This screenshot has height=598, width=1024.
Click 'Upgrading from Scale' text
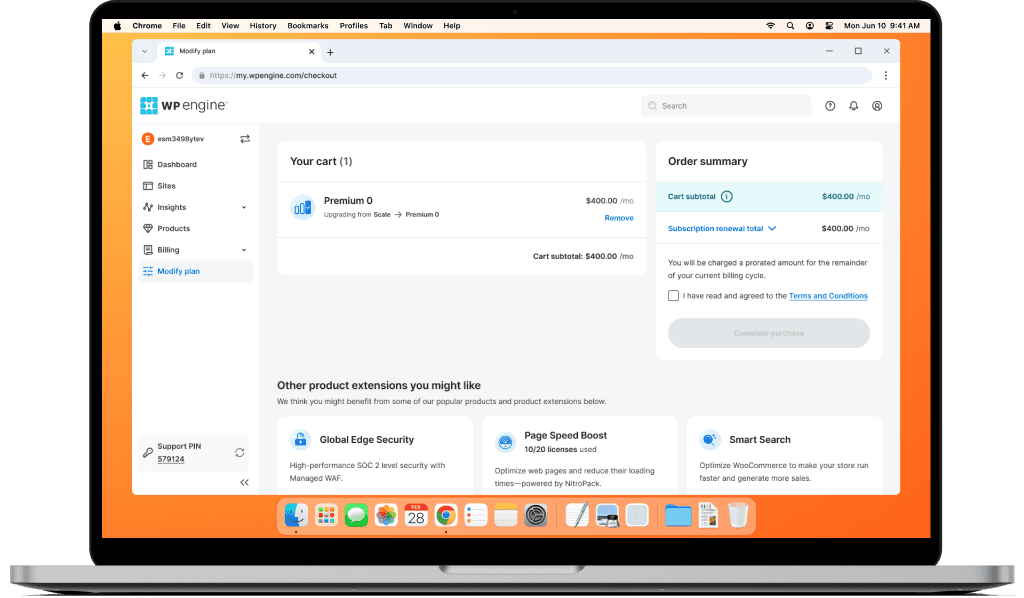(357, 215)
